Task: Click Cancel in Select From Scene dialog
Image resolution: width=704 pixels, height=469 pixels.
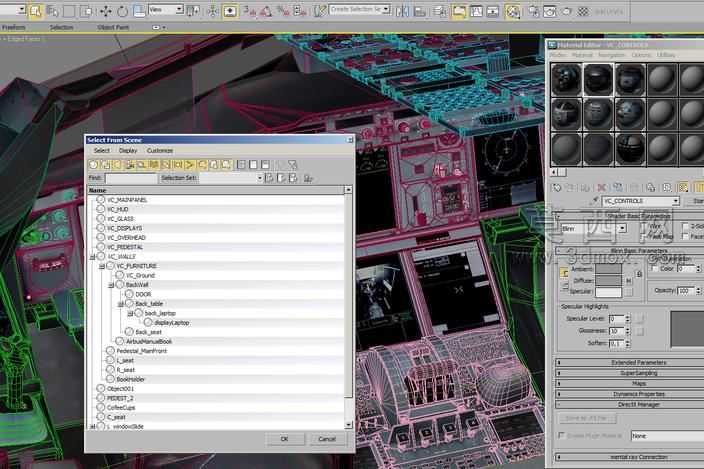Action: tap(327, 439)
